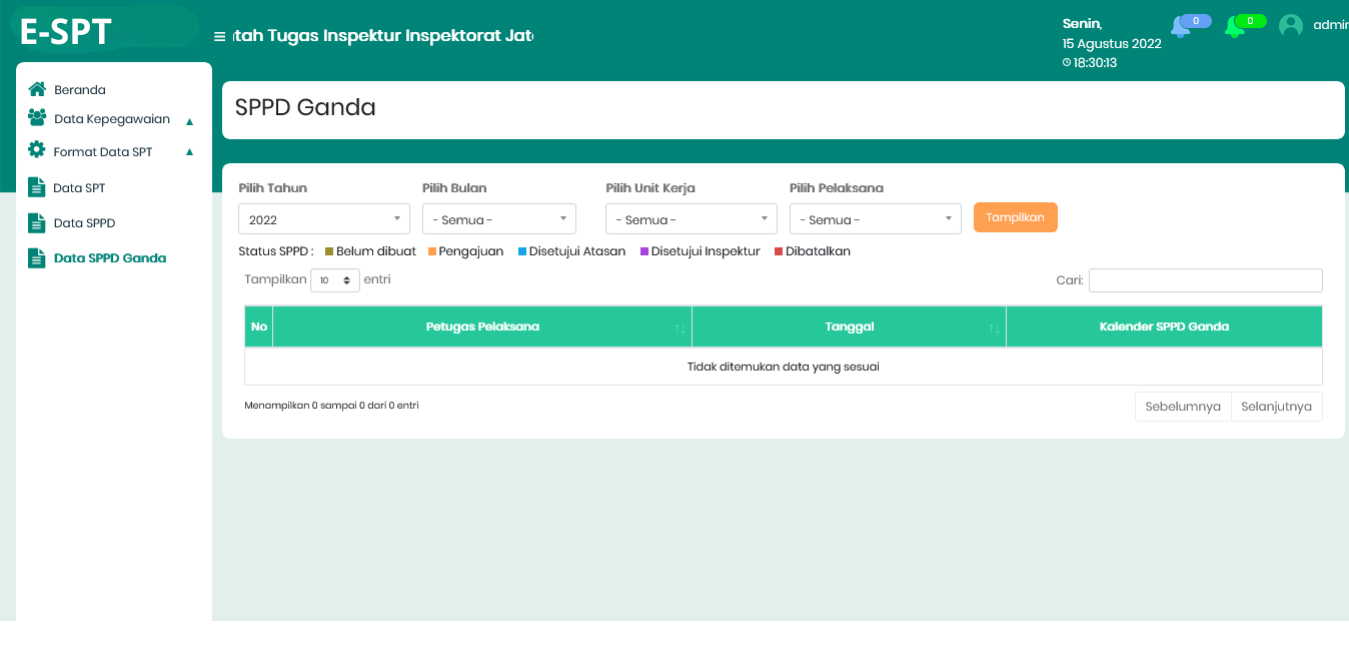
Task: Go to Selanjutnya page
Action: pos(1276,407)
